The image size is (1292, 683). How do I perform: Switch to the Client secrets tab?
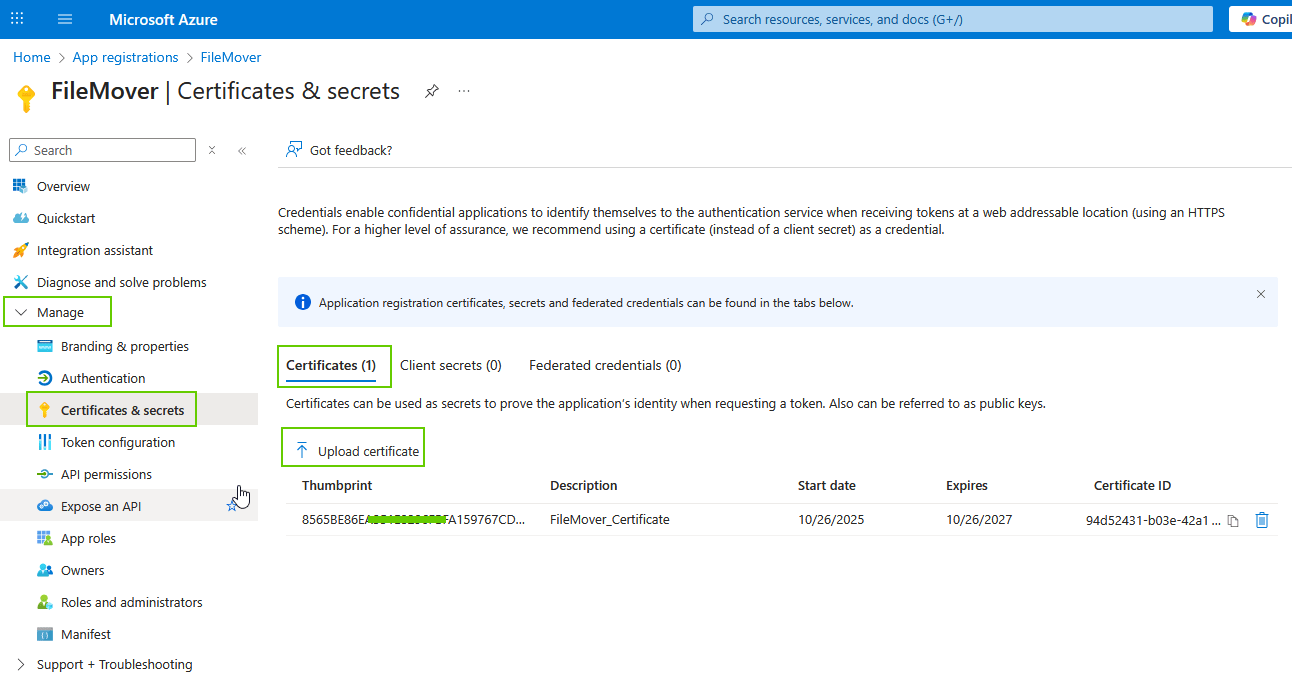click(450, 365)
